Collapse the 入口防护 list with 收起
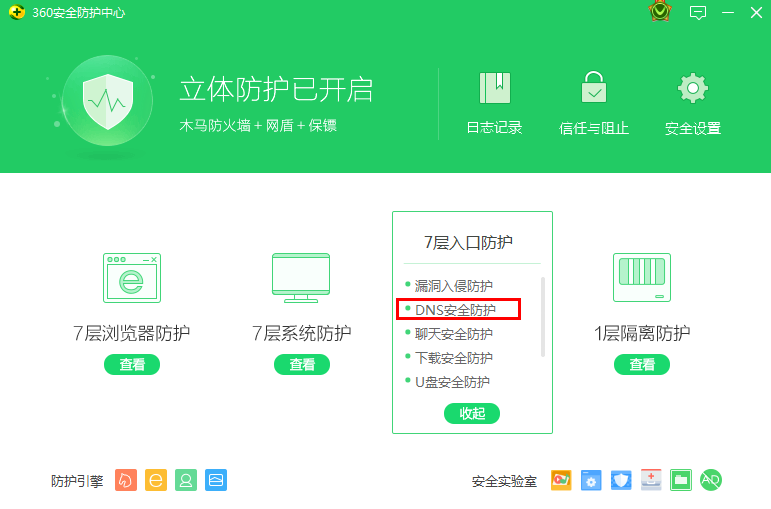 pyautogui.click(x=472, y=413)
